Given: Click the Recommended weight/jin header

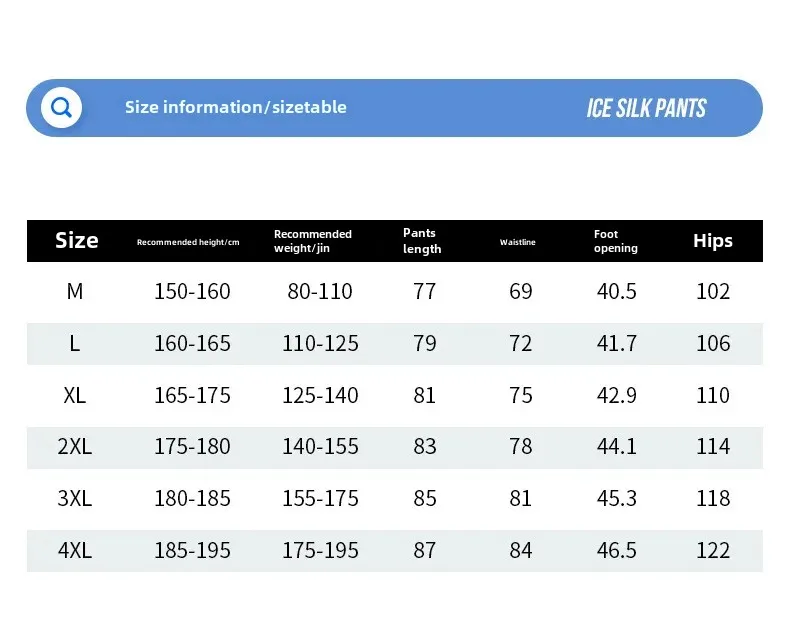Looking at the screenshot, I should click(313, 241).
